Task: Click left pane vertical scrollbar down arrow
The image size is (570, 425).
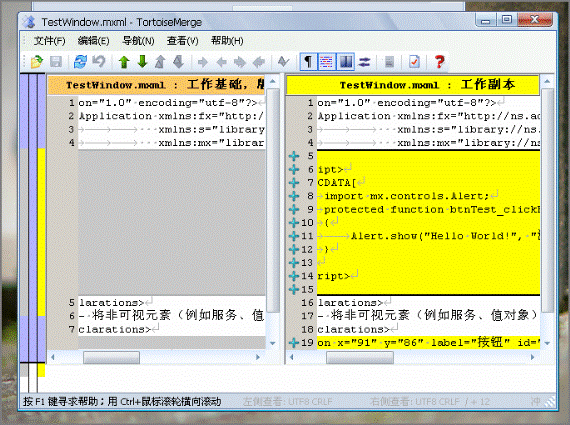Action: pyautogui.click(x=273, y=343)
